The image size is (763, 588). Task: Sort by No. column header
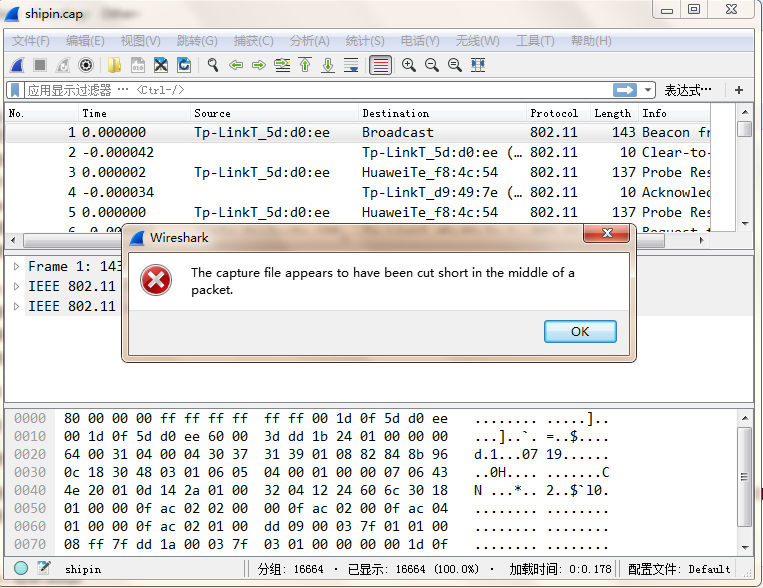[x=42, y=113]
